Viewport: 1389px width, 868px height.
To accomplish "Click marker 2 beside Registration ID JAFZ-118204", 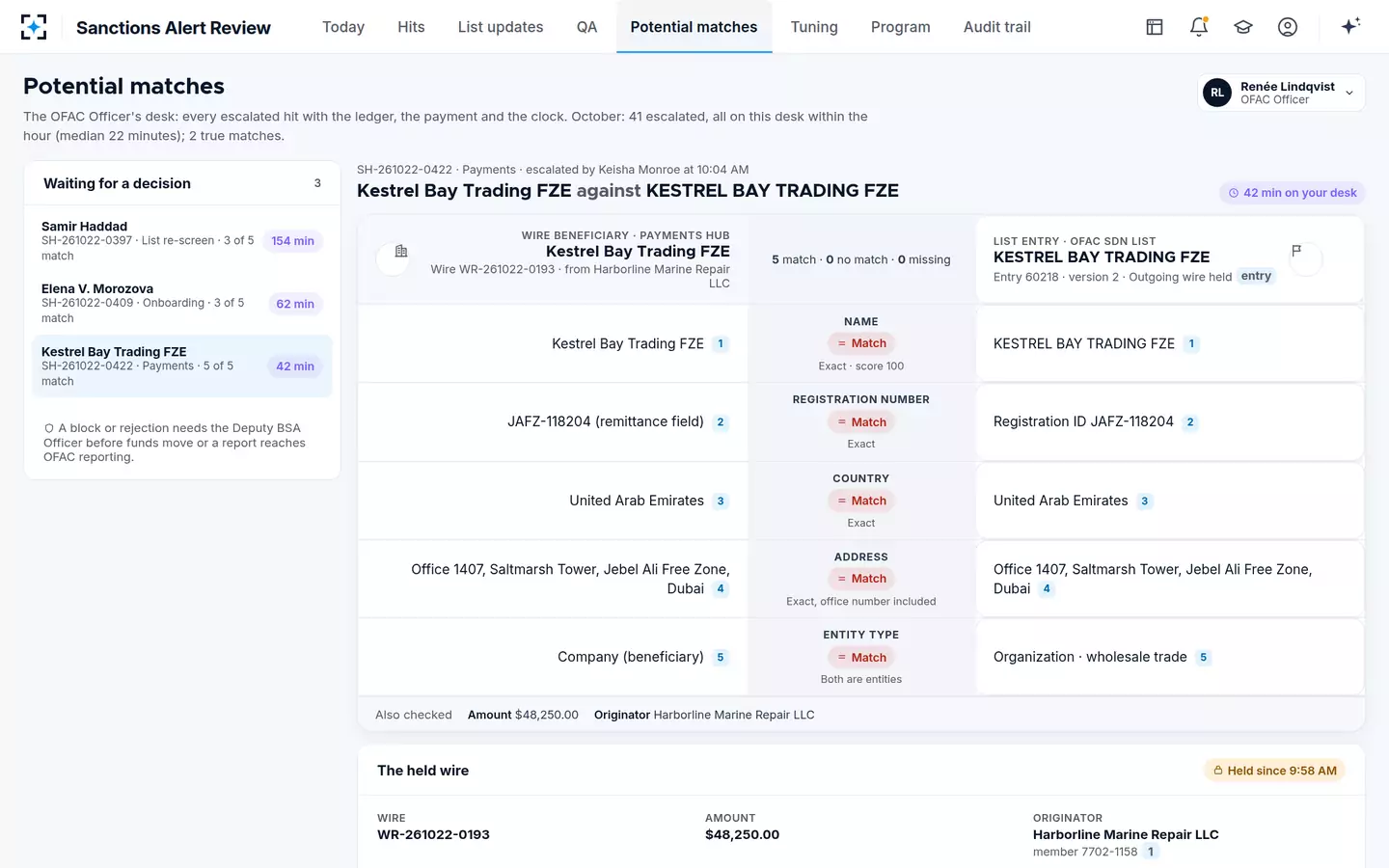I will [1190, 422].
